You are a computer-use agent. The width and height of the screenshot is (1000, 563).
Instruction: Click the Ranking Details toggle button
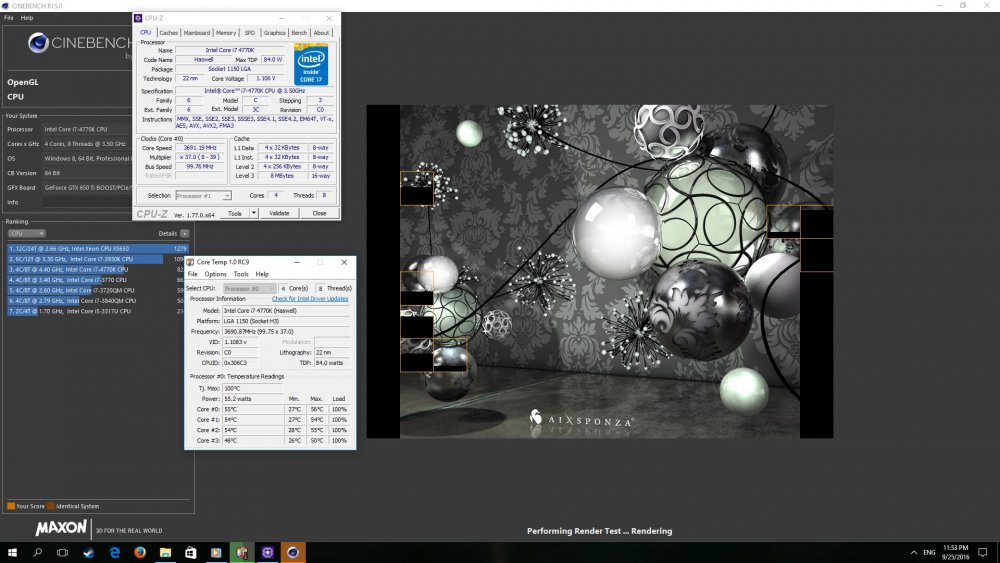point(184,233)
